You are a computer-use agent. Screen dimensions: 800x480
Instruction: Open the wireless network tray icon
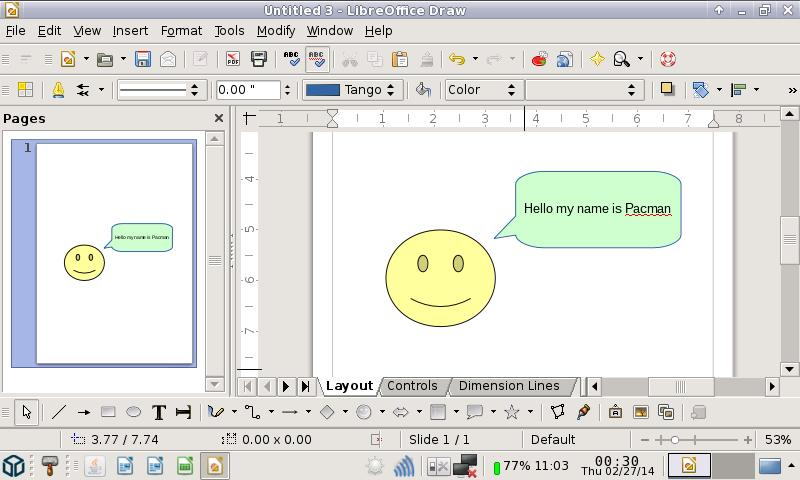(405, 466)
